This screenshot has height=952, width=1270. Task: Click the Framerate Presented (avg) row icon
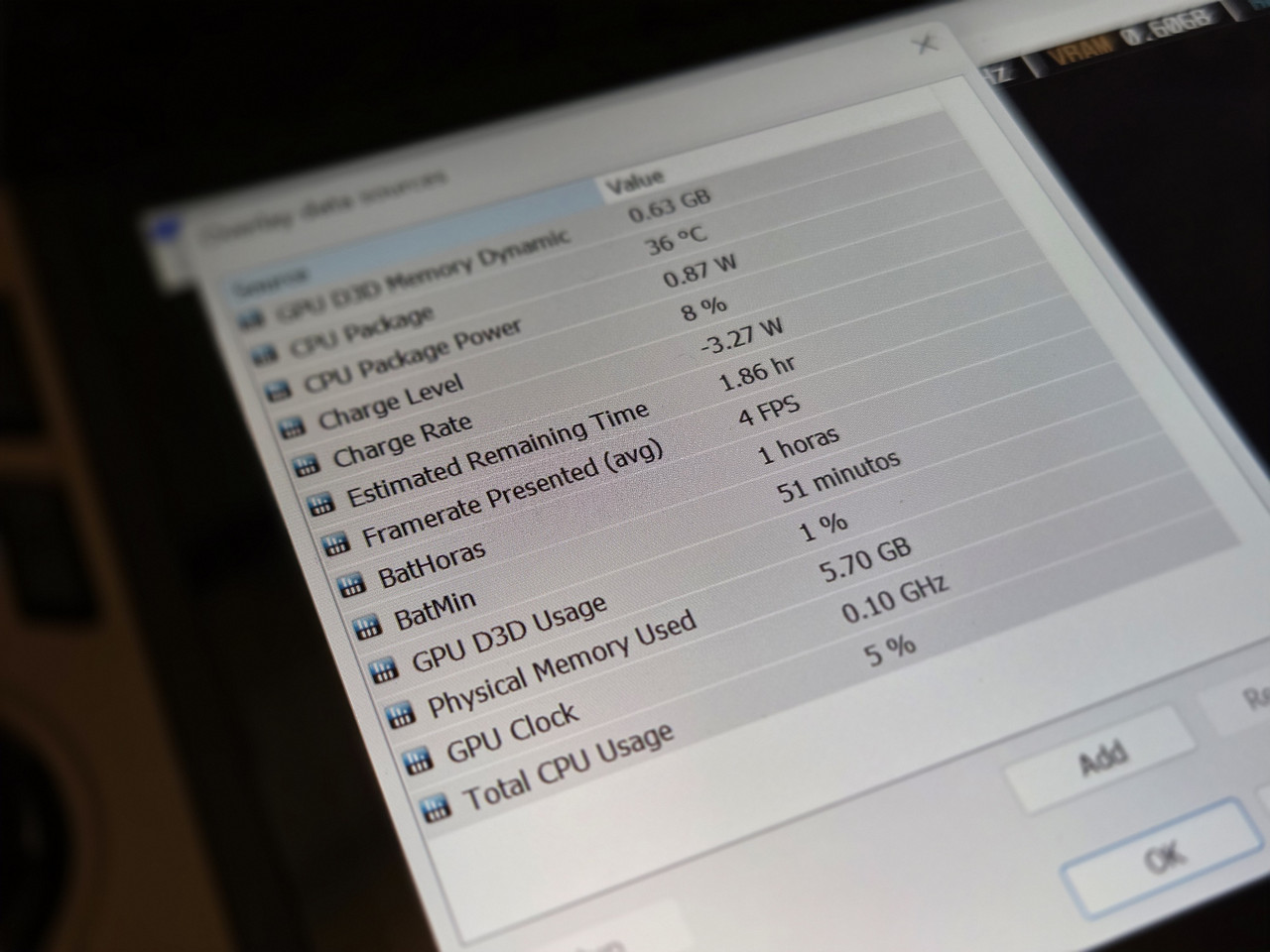[x=335, y=543]
